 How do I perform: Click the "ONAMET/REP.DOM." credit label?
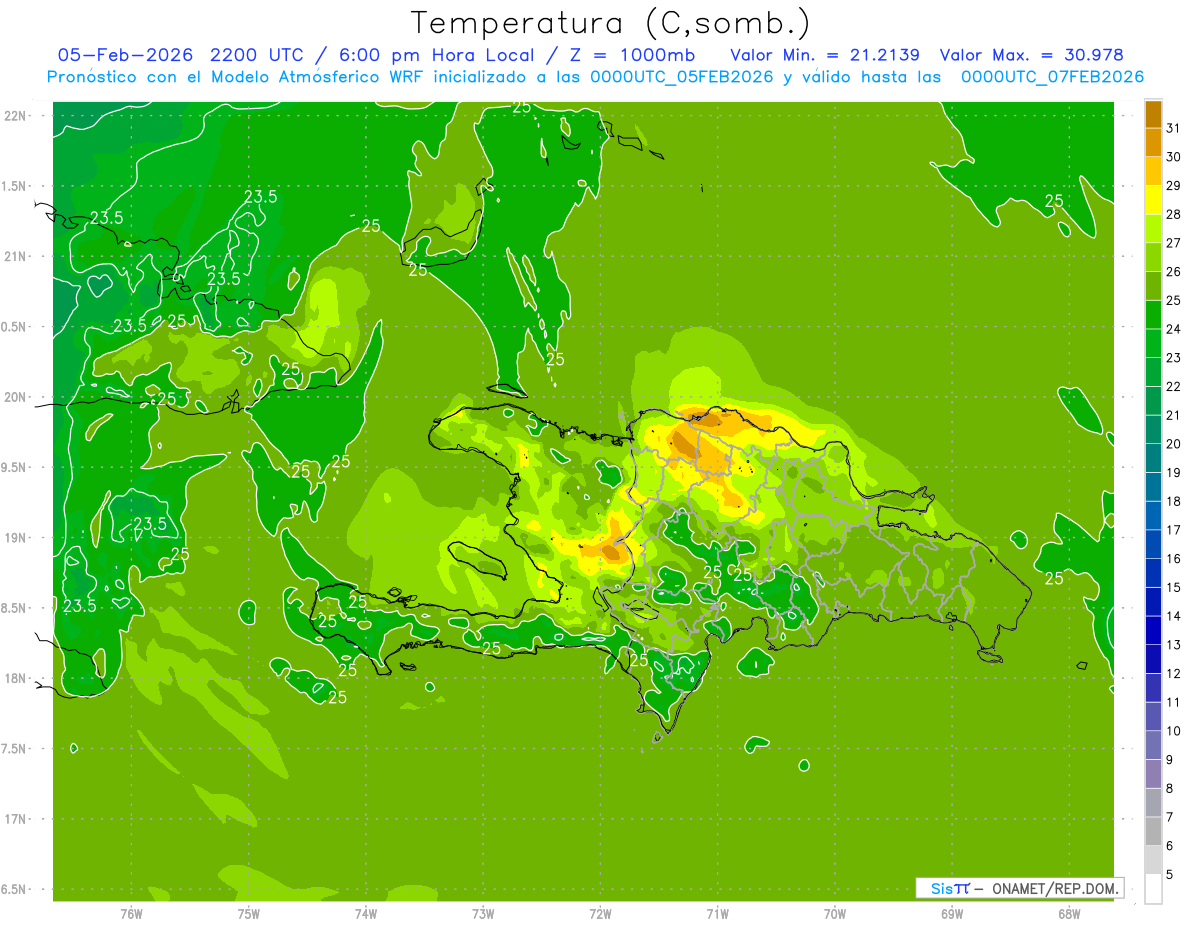pos(1055,888)
